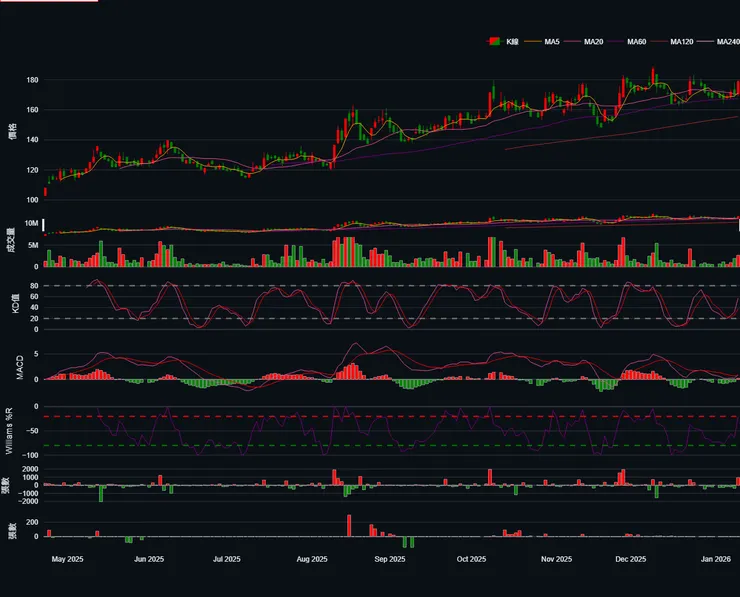Click the 100 price axis tick
Viewport: 740px width, 597px height.
[33, 200]
